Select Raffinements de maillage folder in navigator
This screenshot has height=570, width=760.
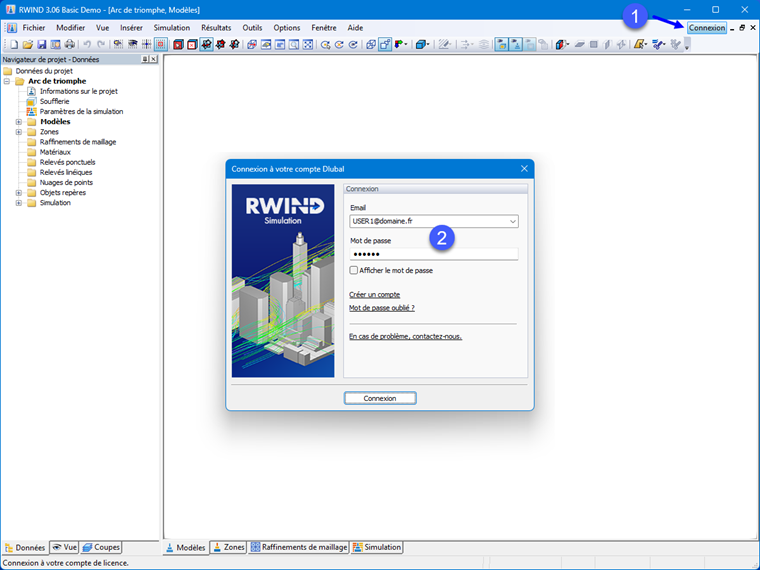click(78, 142)
